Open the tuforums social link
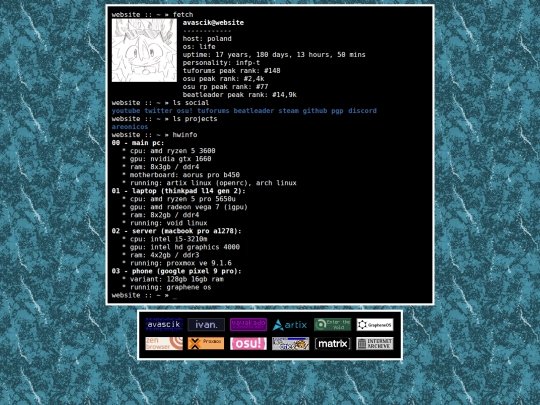 [213, 111]
